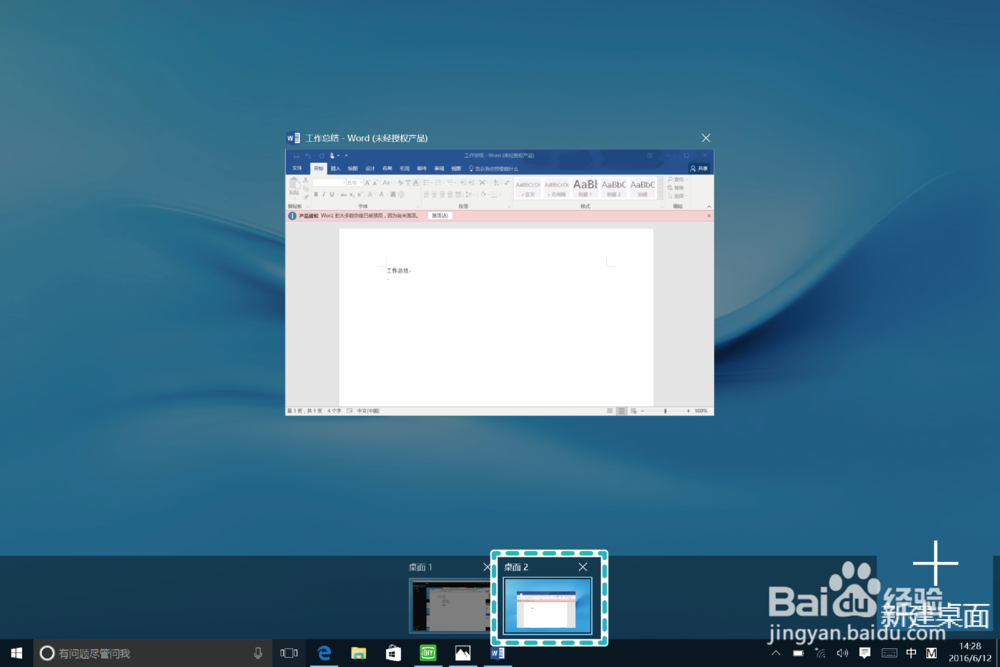Open the Action Center notification icon
Image resolution: width=1000 pixels, height=667 pixels.
coord(865,653)
